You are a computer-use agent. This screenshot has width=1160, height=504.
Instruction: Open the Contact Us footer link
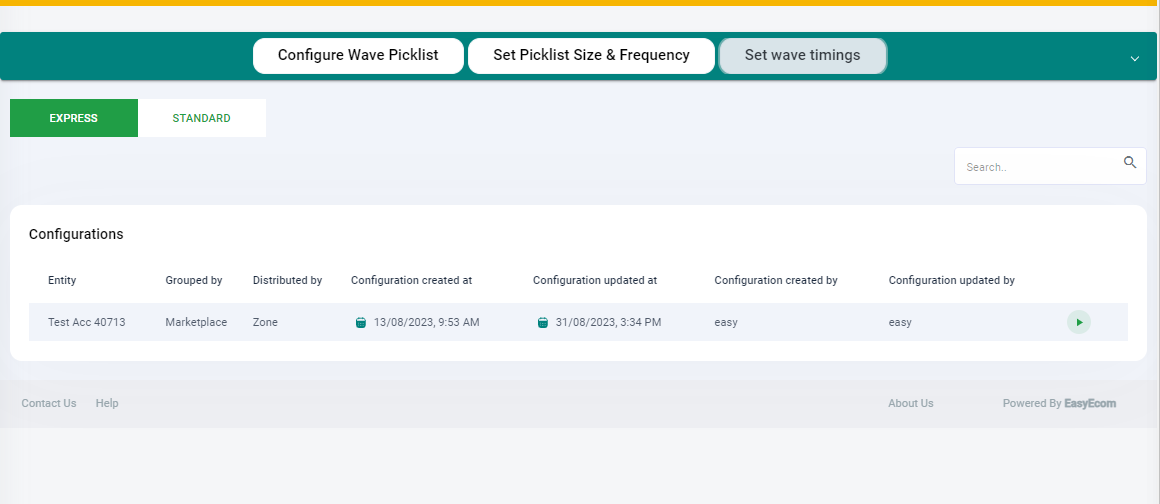coord(49,403)
